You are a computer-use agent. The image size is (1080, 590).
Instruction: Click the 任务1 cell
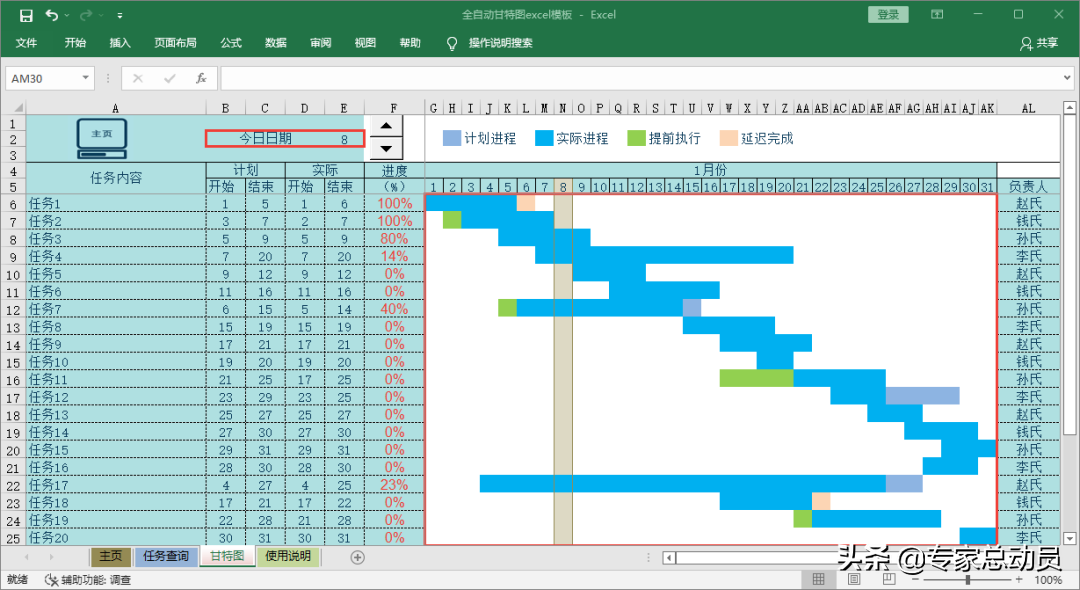[x=116, y=204]
